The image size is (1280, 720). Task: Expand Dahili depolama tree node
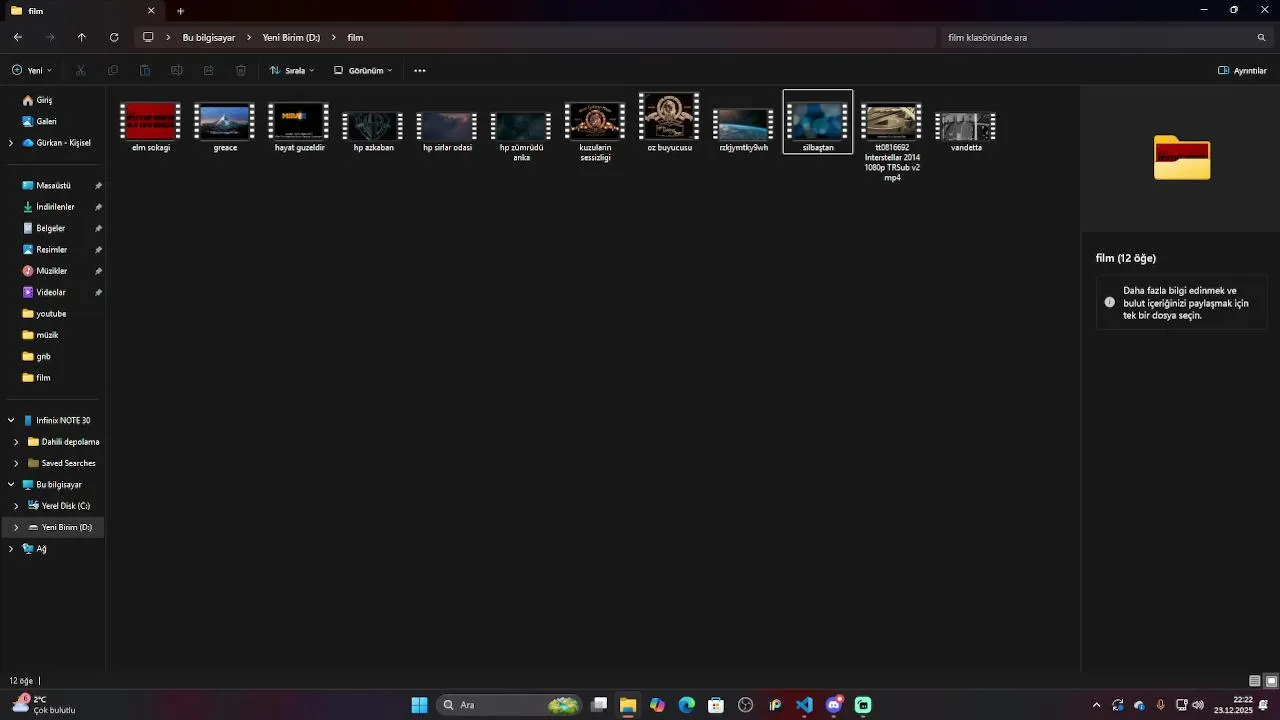[x=16, y=442]
